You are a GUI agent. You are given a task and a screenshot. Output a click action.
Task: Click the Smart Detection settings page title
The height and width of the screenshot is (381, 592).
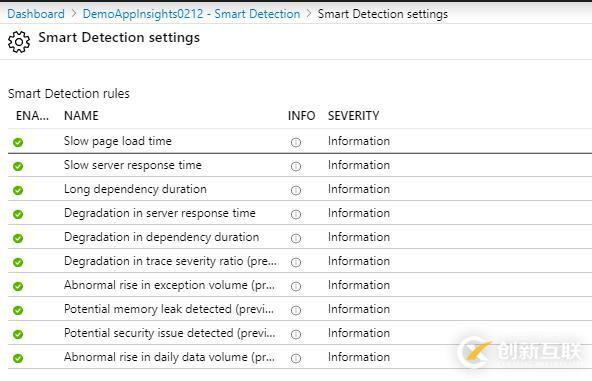[119, 38]
